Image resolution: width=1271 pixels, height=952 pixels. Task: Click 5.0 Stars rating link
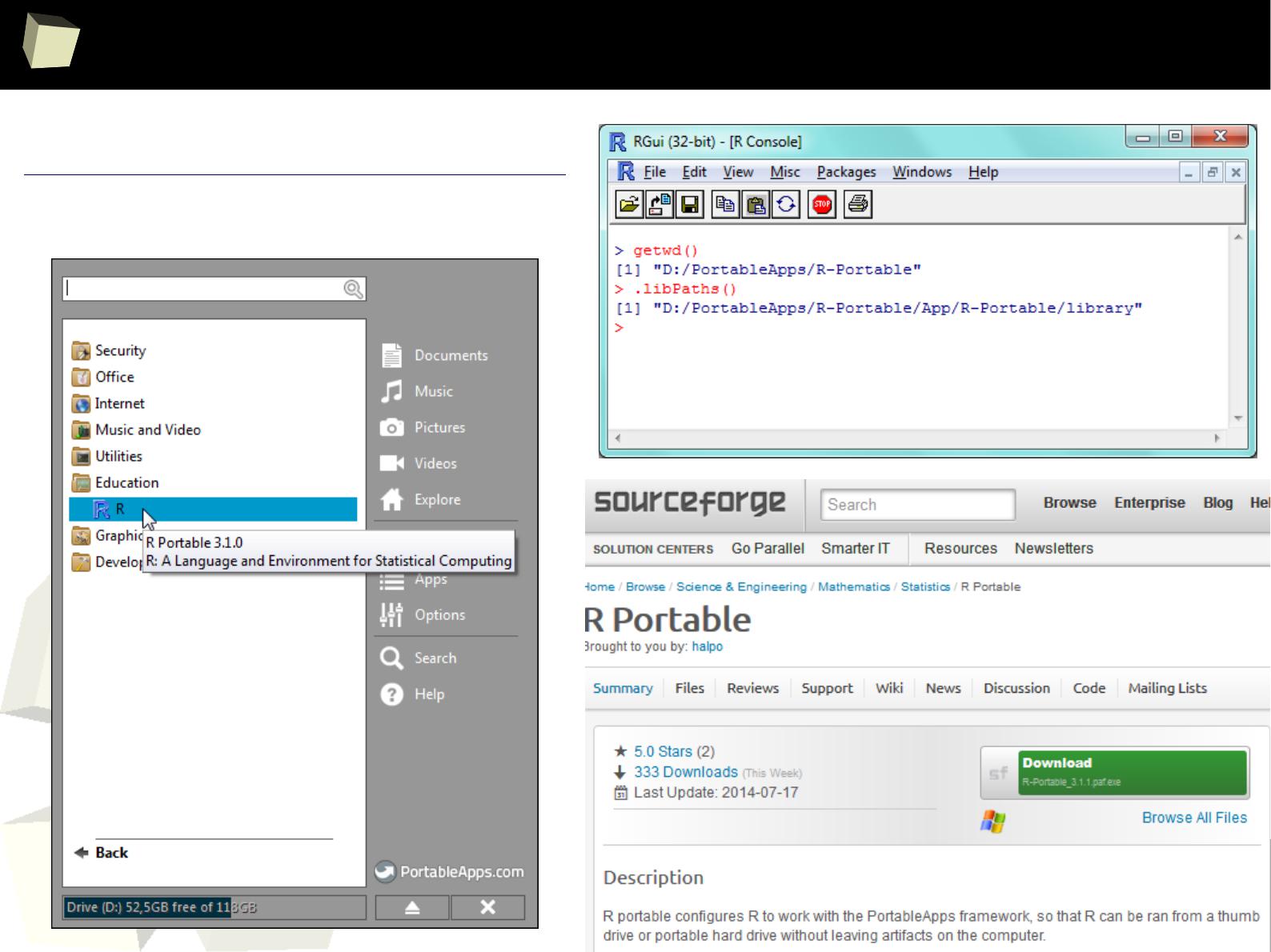(663, 751)
